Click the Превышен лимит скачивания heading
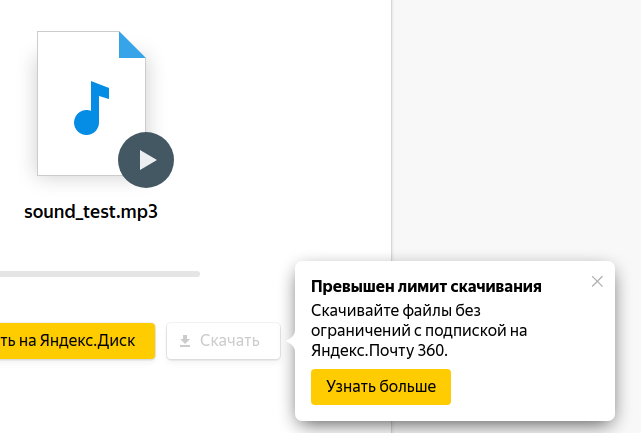The image size is (641, 433). point(426,286)
